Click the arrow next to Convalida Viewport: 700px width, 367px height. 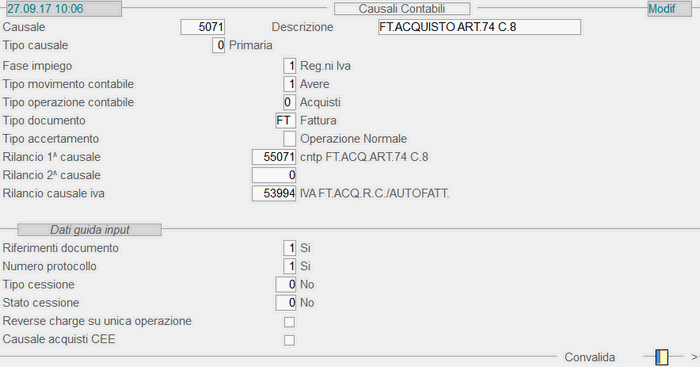coord(695,357)
